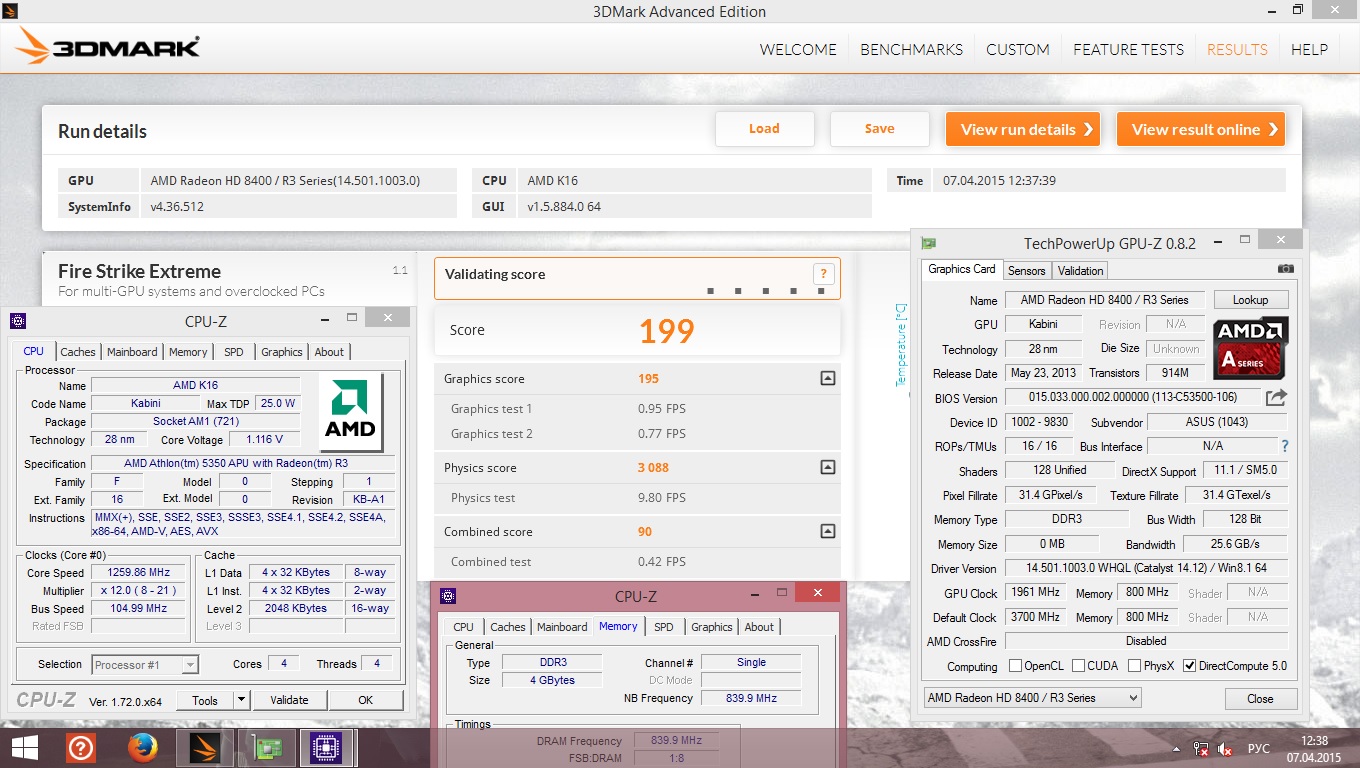Image resolution: width=1360 pixels, height=768 pixels.
Task: Open the BENCHMARKS tab in 3DMark
Action: point(911,49)
